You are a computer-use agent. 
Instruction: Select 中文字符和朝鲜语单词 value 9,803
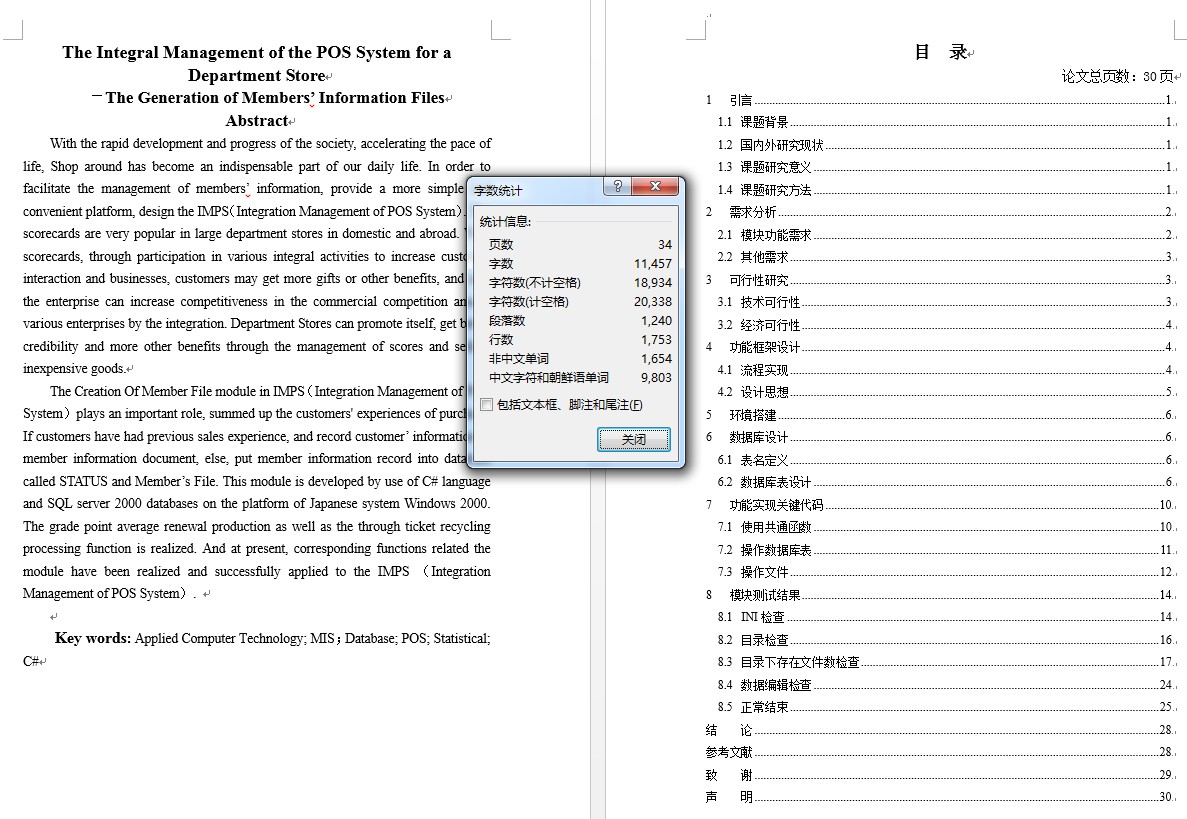click(x=656, y=377)
